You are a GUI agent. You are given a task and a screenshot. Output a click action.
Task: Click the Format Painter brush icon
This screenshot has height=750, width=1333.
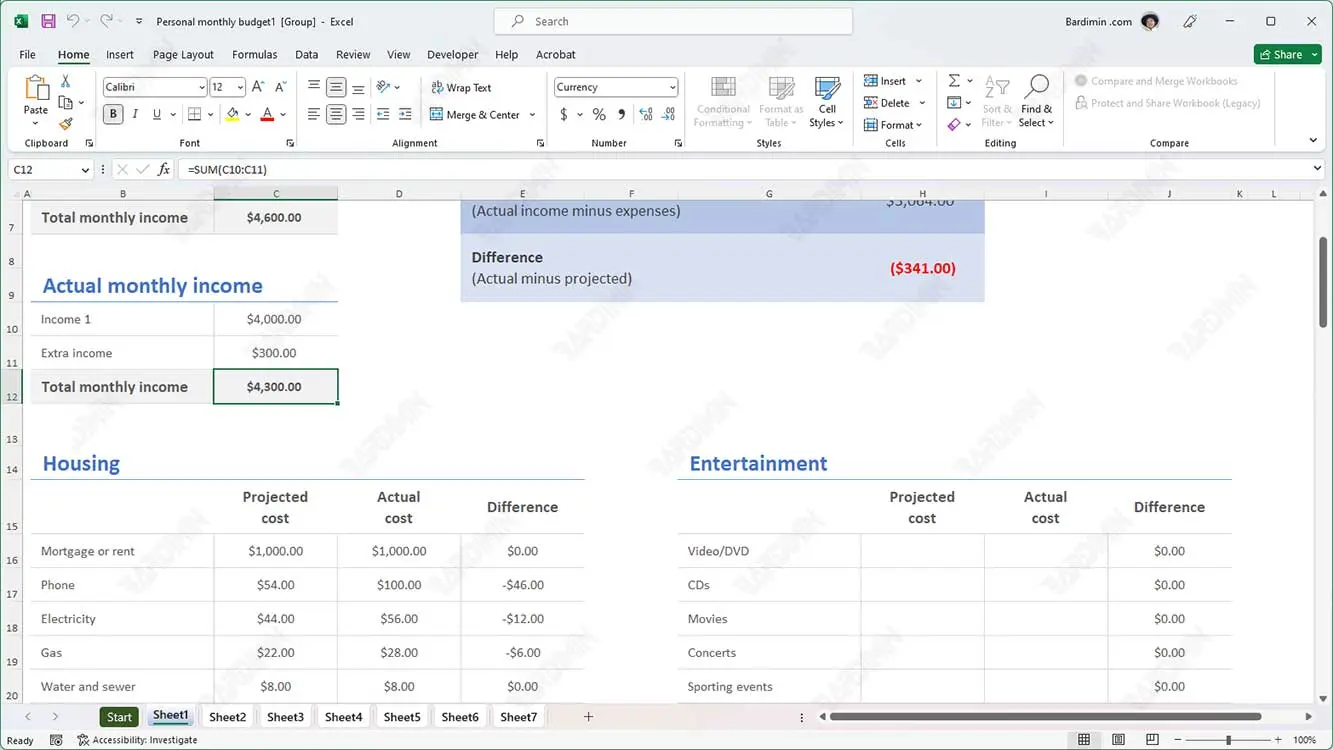[x=66, y=124]
